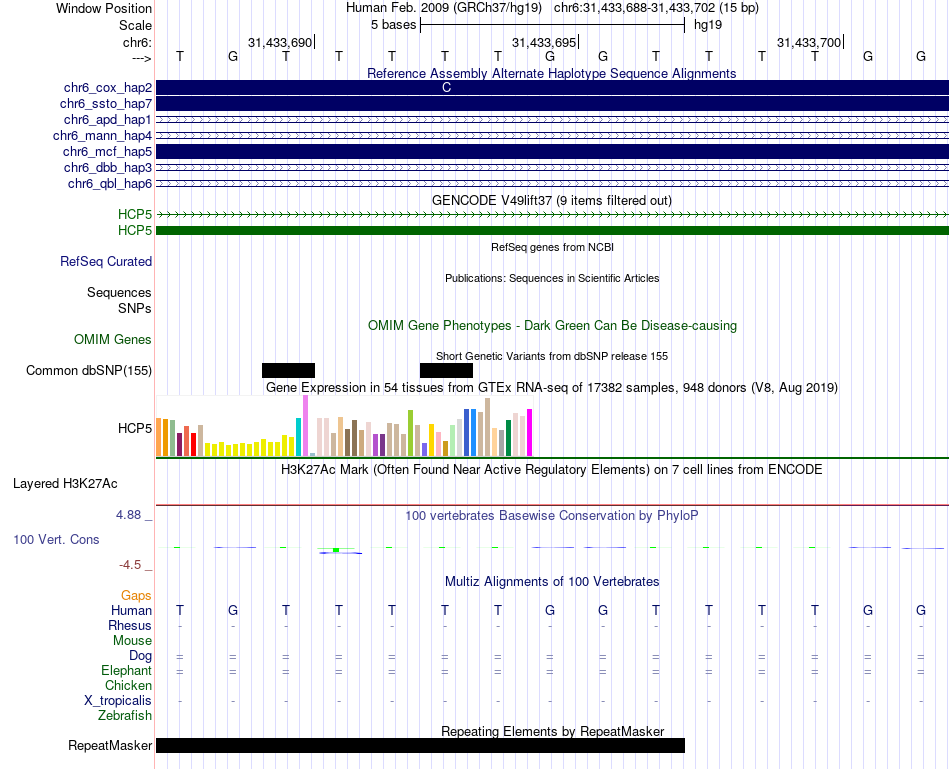
Task: Click the chr6_mcf_hap5 track label
Action: [x=107, y=151]
